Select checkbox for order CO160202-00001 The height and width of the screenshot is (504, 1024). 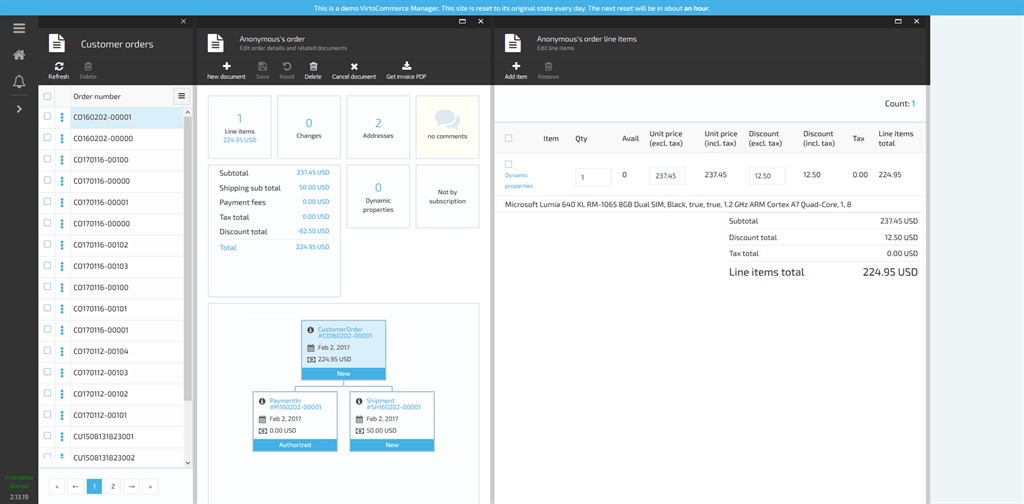[x=47, y=117]
